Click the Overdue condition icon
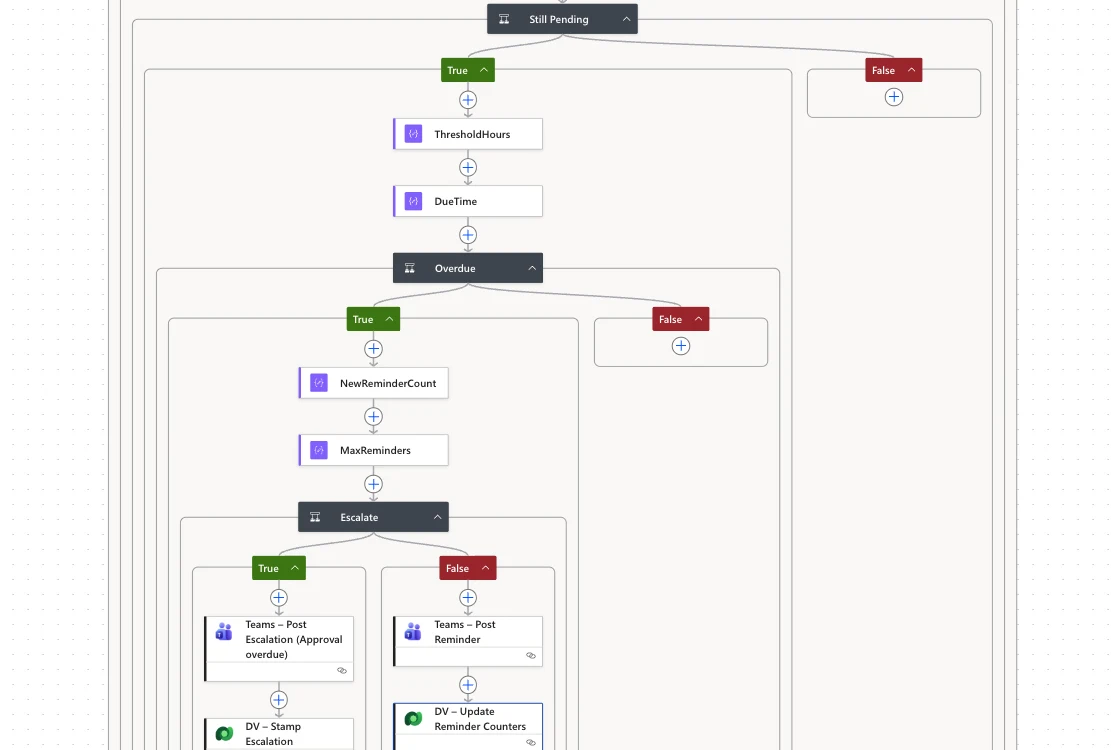Screen dimensions: 1111x750 410,268
